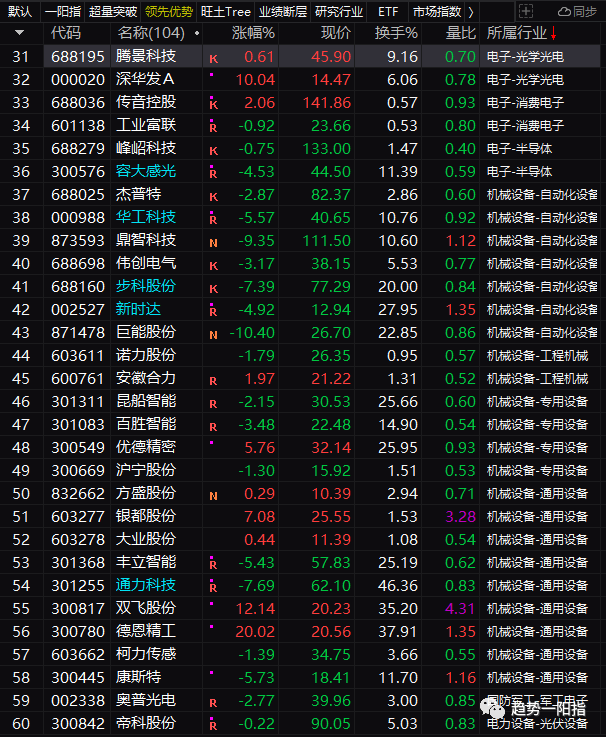Click industry 电子-半导体 for 峰岹科技

coord(519,149)
